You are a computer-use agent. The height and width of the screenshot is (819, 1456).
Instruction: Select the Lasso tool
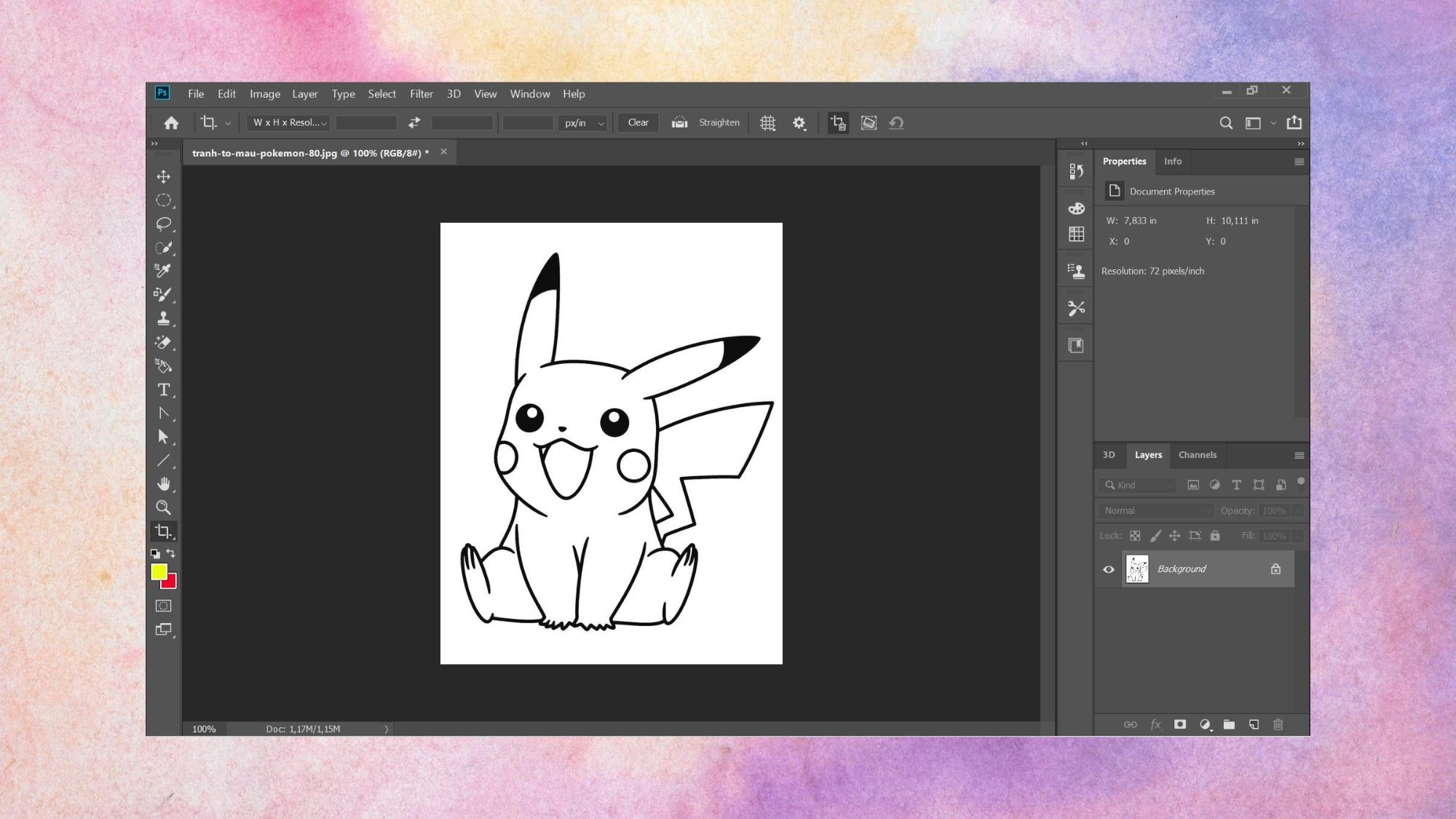point(163,223)
